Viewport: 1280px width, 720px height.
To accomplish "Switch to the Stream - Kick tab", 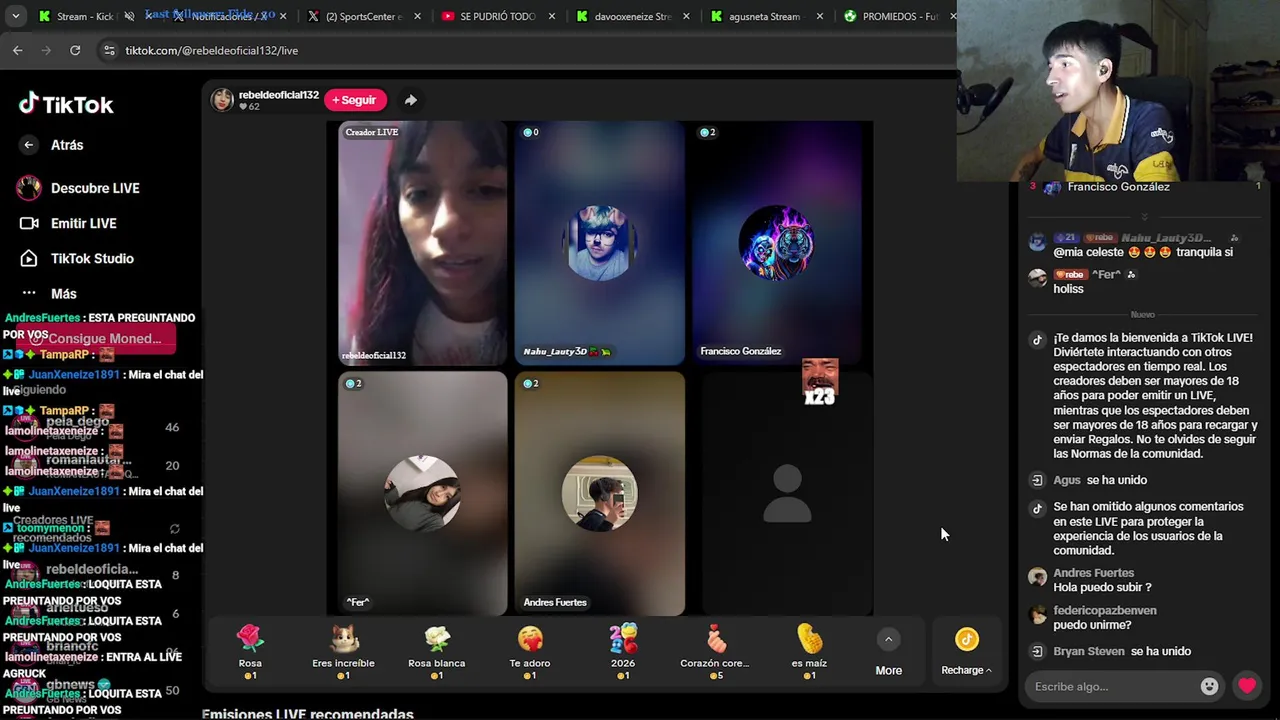I will (86, 16).
